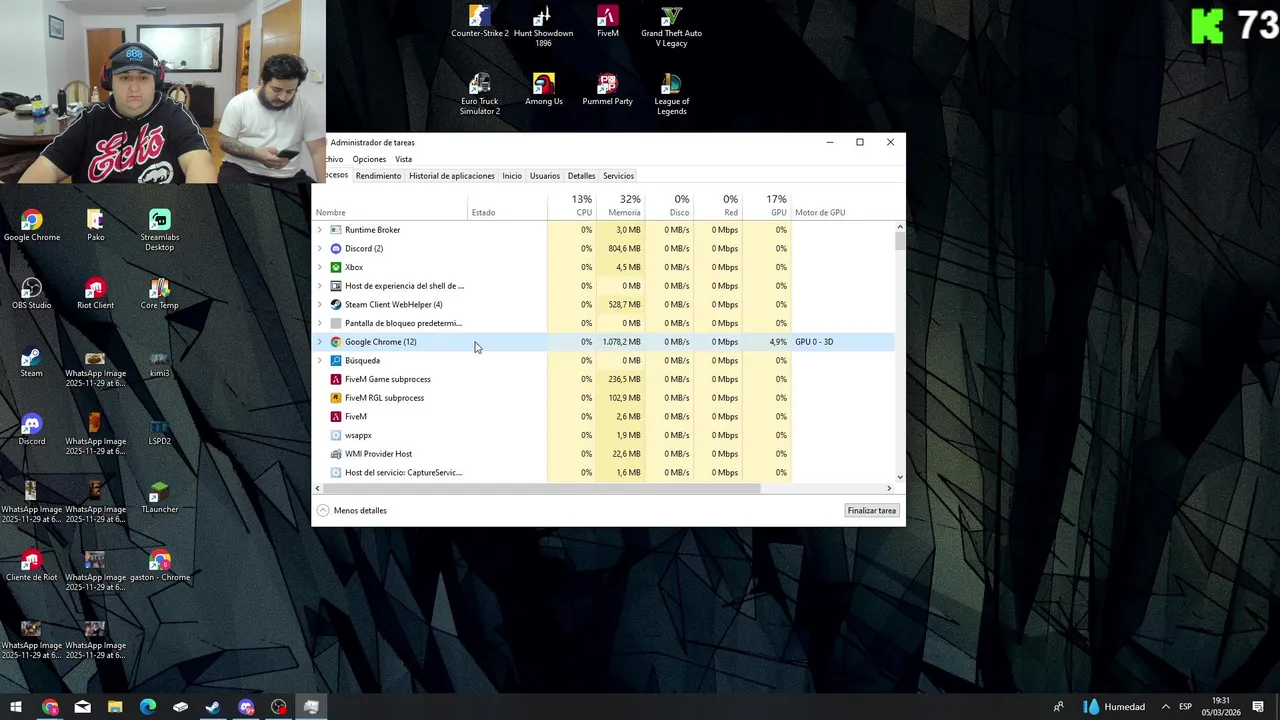Select the FiveM Game subprocess row
1280x720 pixels.
click(x=603, y=379)
